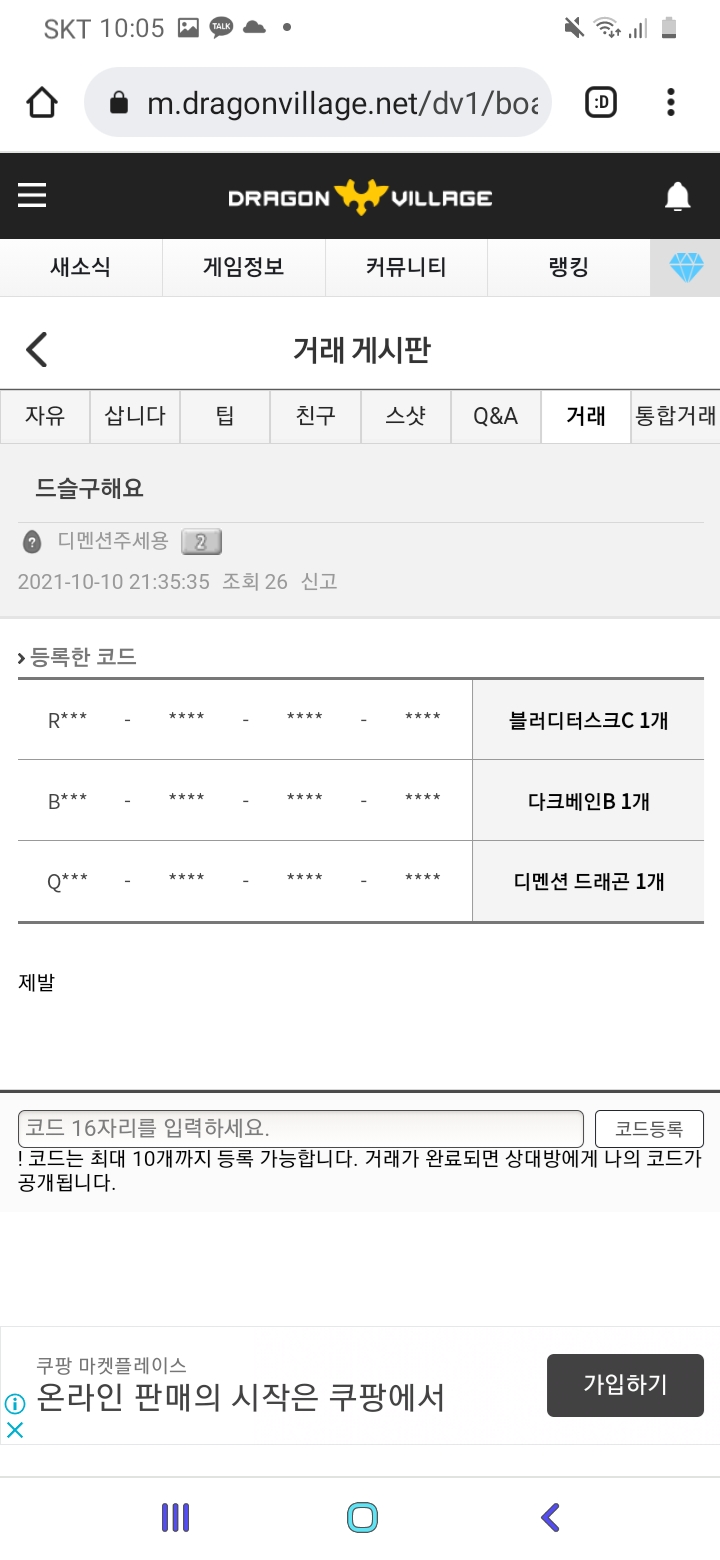Expand the 등록한 코드 section

[77, 657]
